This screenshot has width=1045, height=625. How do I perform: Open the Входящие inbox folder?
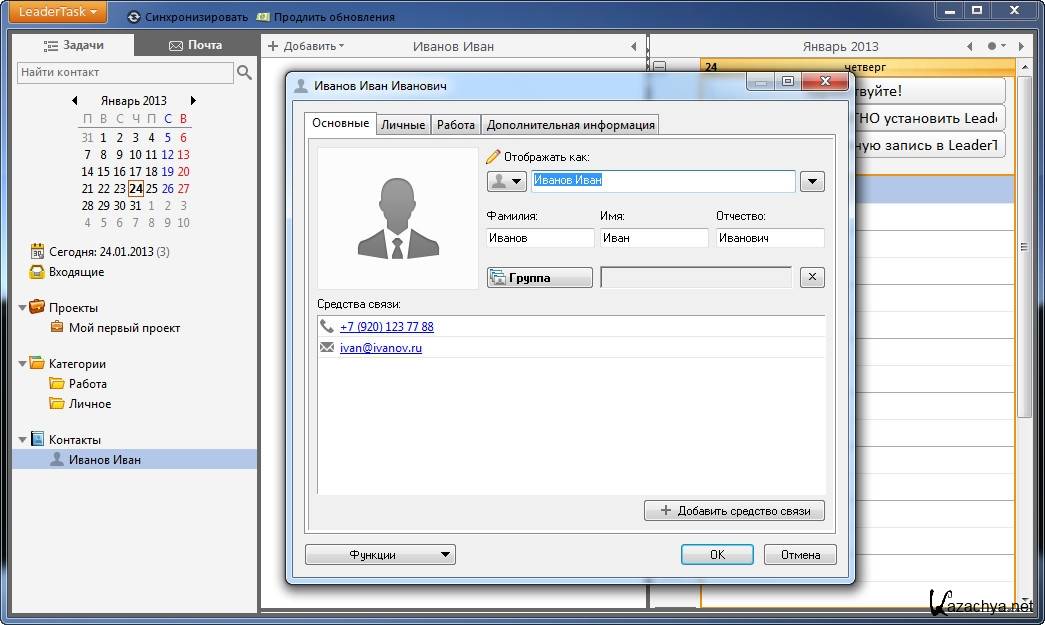37,272
